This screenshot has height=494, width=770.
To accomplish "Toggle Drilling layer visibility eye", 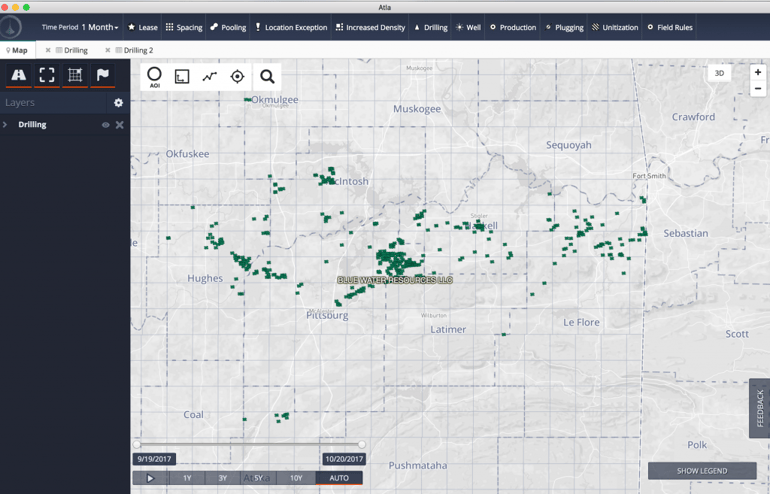I will 105,125.
